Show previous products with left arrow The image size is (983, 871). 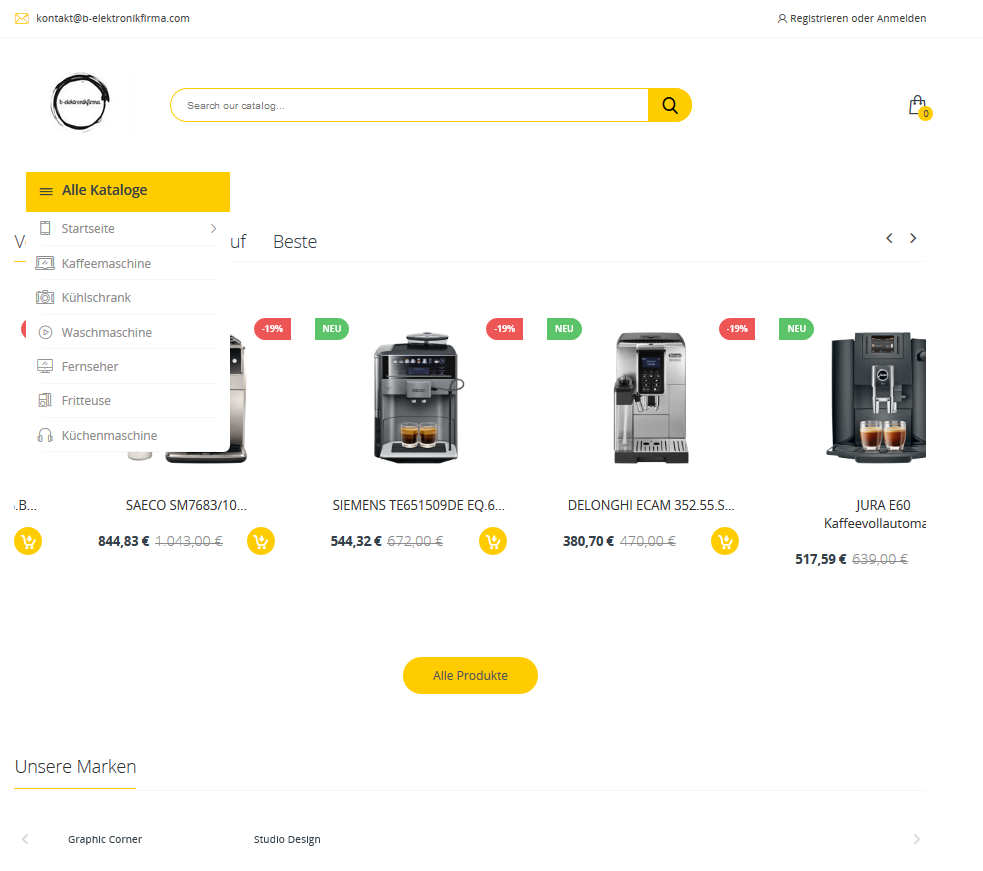coord(889,238)
